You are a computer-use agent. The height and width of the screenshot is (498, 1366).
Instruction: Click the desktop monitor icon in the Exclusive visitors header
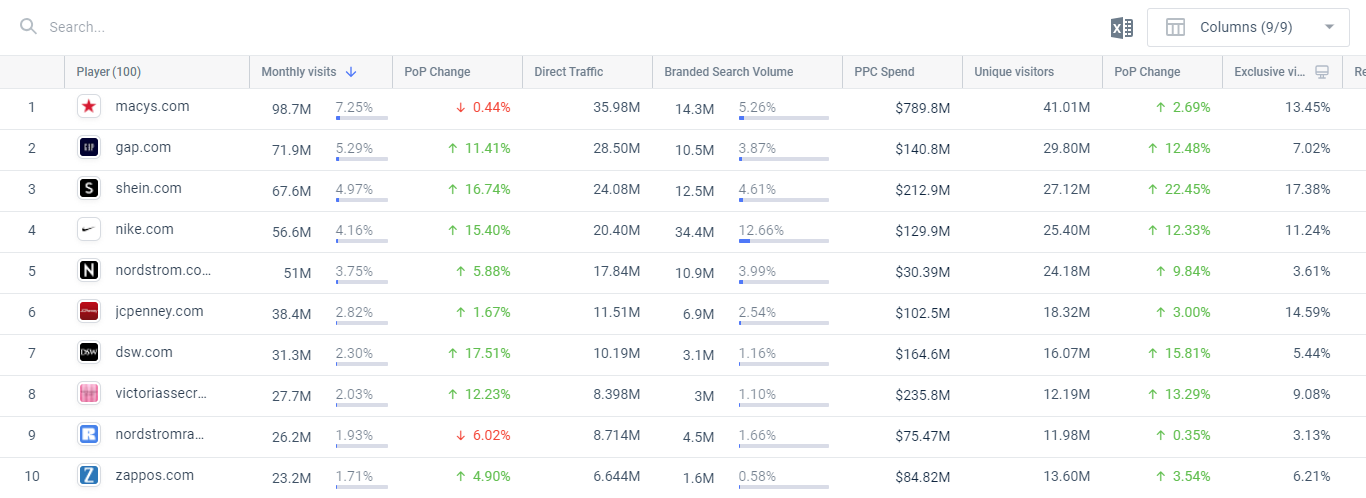click(x=1322, y=72)
